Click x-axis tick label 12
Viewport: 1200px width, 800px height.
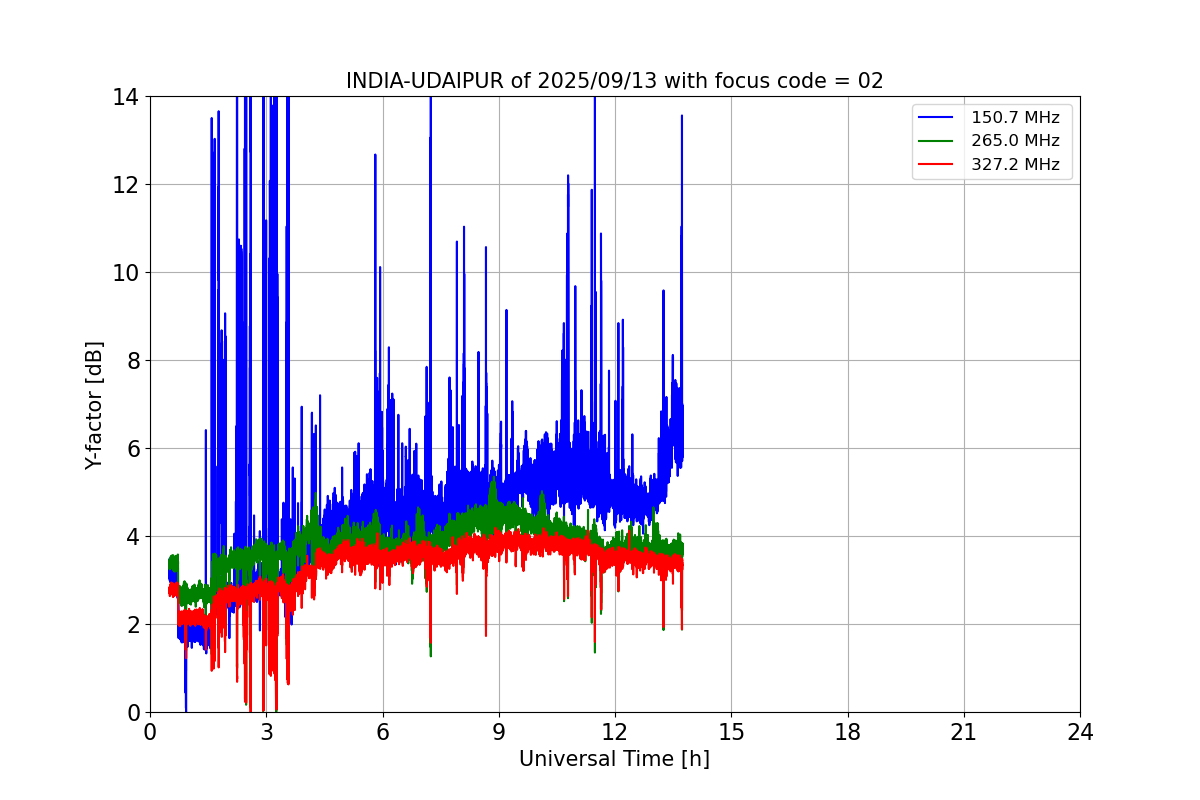[615, 732]
